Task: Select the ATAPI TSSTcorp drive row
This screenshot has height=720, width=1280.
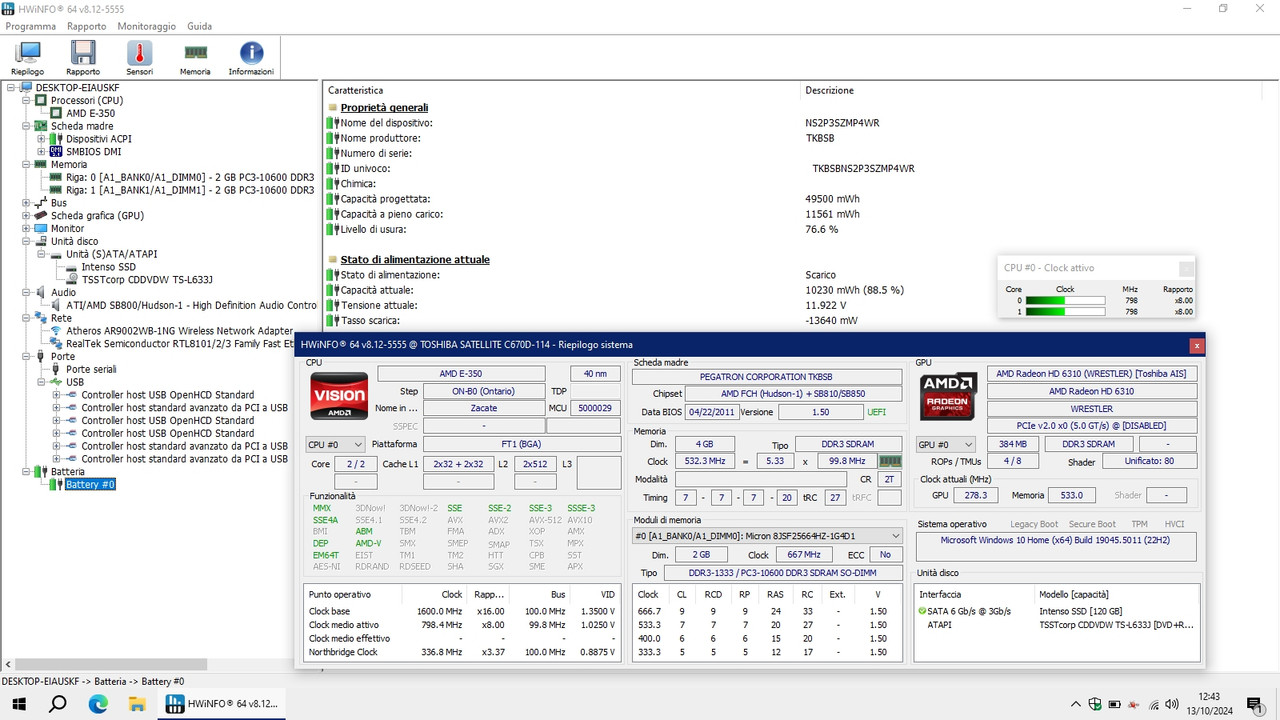Action: point(1057,624)
